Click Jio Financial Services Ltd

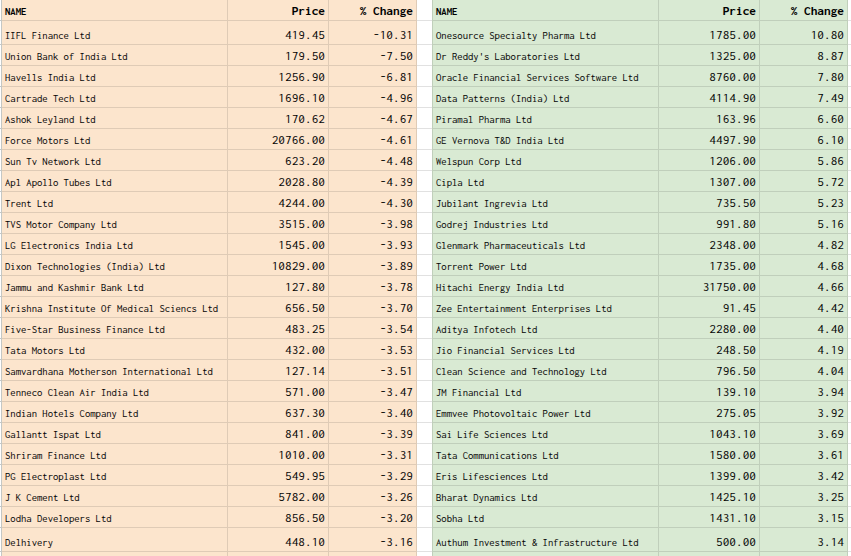point(505,351)
